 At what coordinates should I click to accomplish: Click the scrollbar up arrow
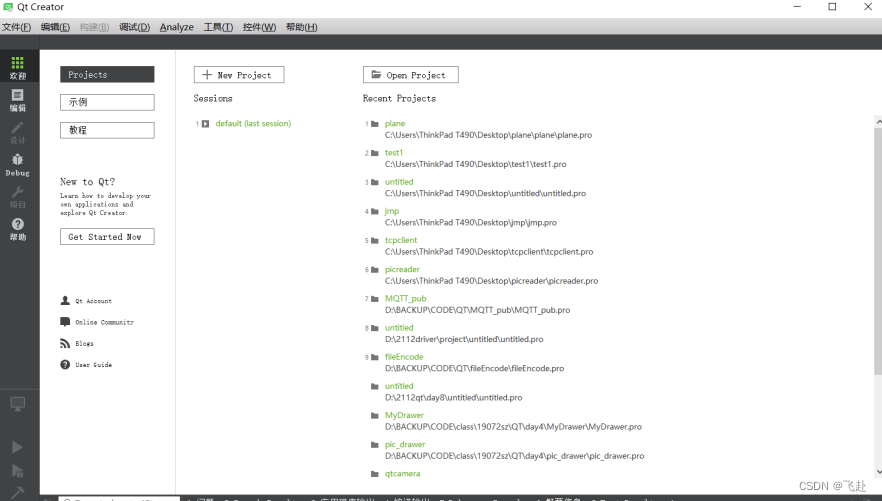click(x=878, y=121)
